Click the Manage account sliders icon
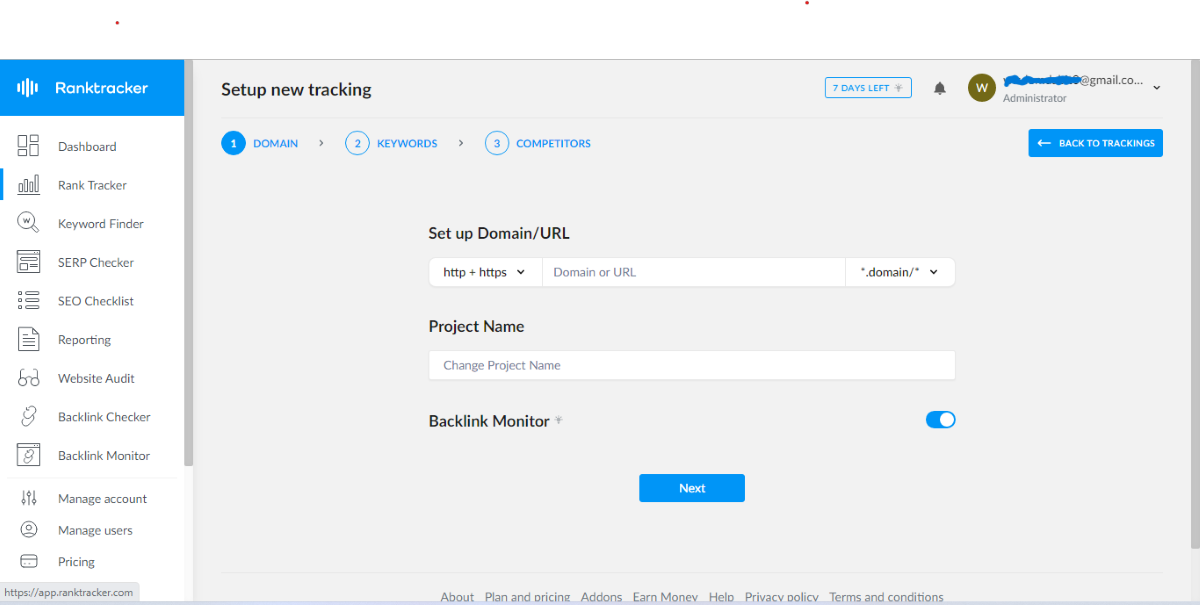The width and height of the screenshot is (1200, 605). [x=29, y=498]
